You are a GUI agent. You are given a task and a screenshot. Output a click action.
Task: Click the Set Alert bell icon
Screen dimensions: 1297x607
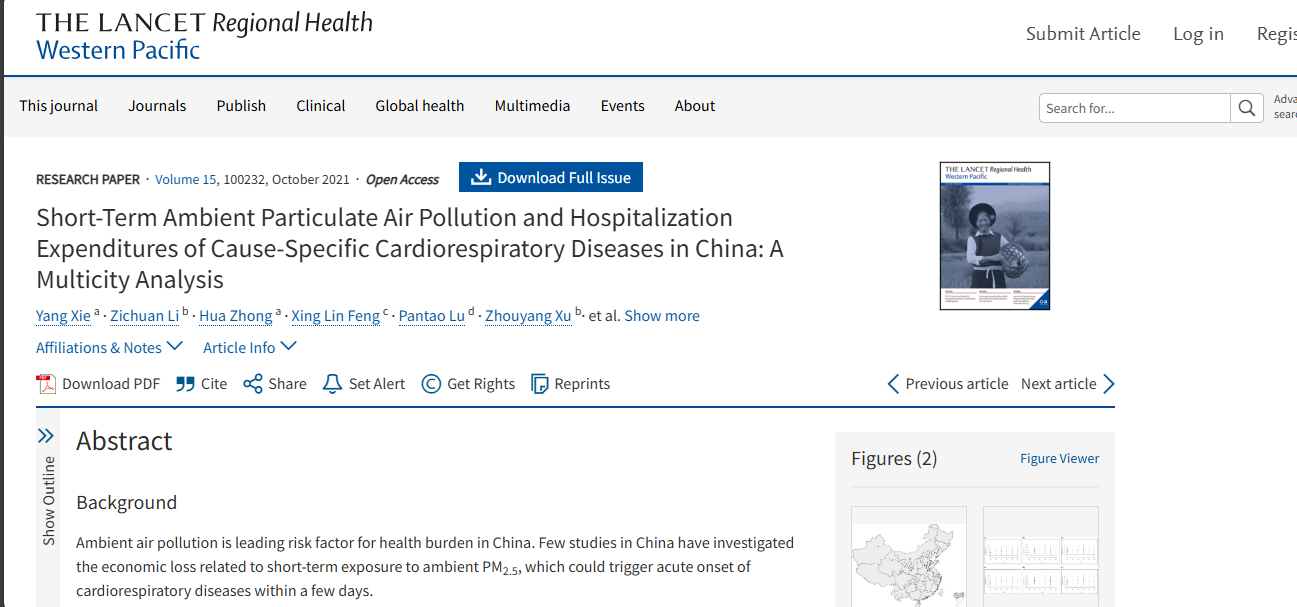tap(333, 384)
